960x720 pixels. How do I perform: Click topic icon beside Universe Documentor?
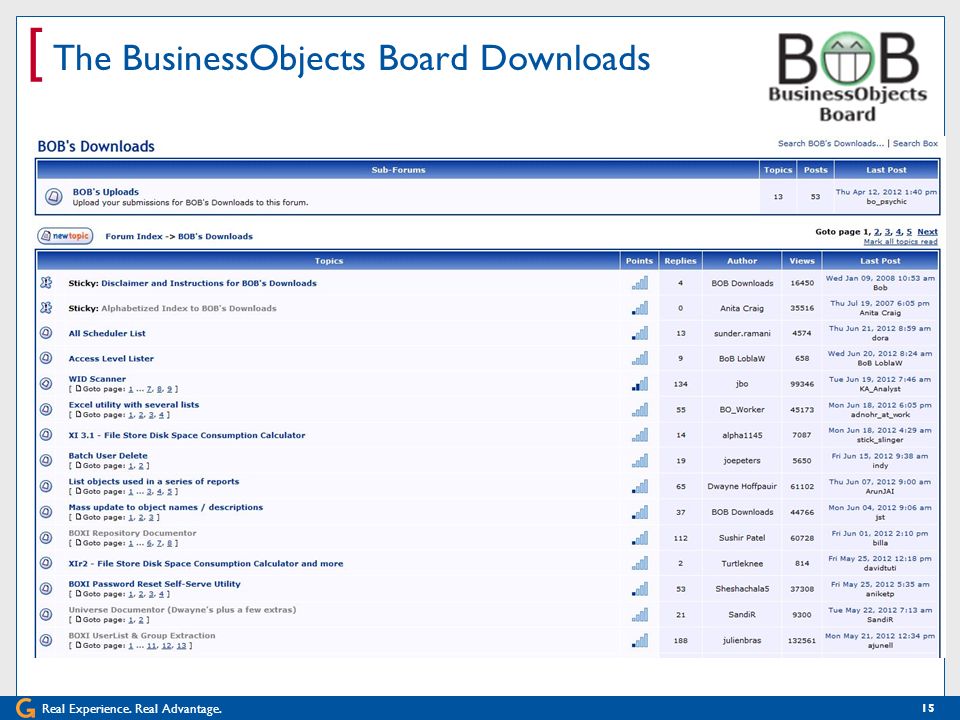click(x=46, y=614)
